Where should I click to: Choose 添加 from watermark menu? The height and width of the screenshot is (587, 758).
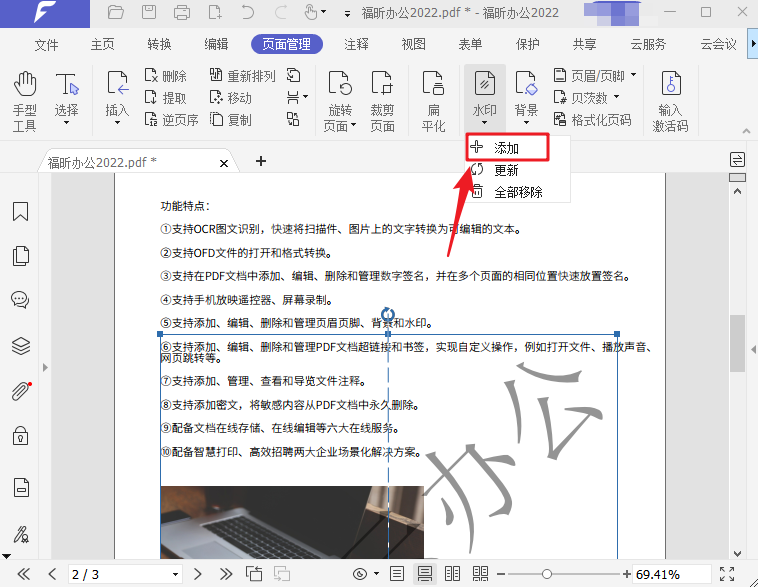(507, 147)
